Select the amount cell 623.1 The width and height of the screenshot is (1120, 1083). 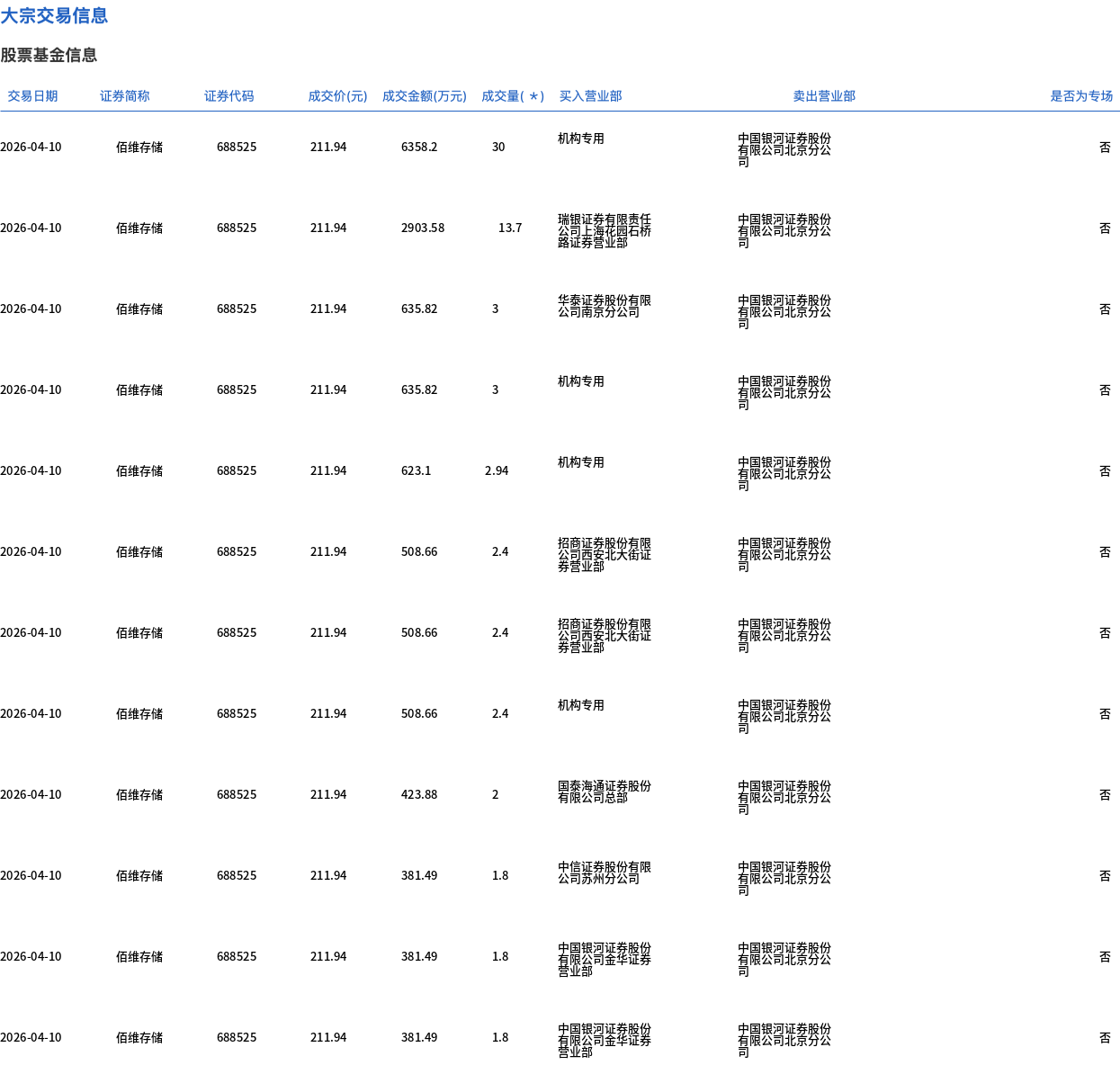[x=416, y=470]
